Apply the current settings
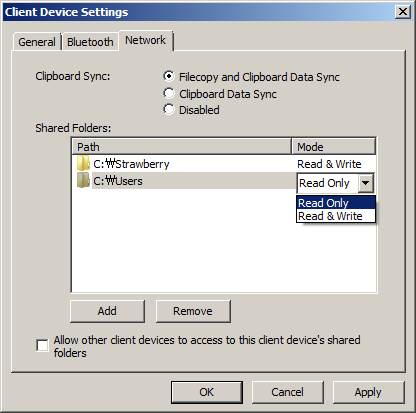 point(368,392)
